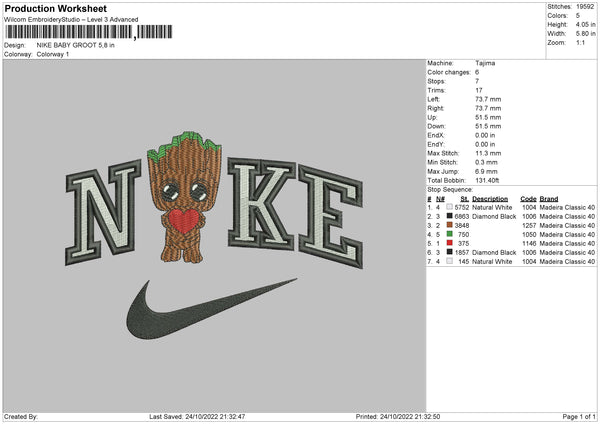The width and height of the screenshot is (600, 424).
Task: Click the barcode under the worksheet title
Action: [88, 32]
